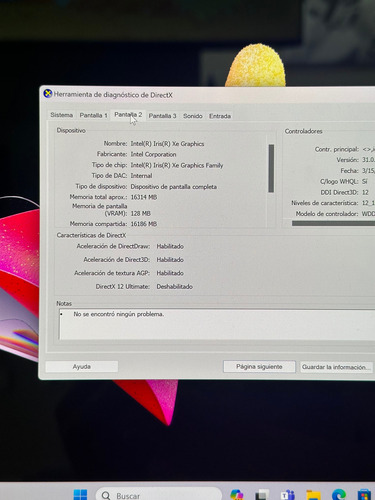
Task: Open the Windows Start menu
Action: tap(80, 495)
